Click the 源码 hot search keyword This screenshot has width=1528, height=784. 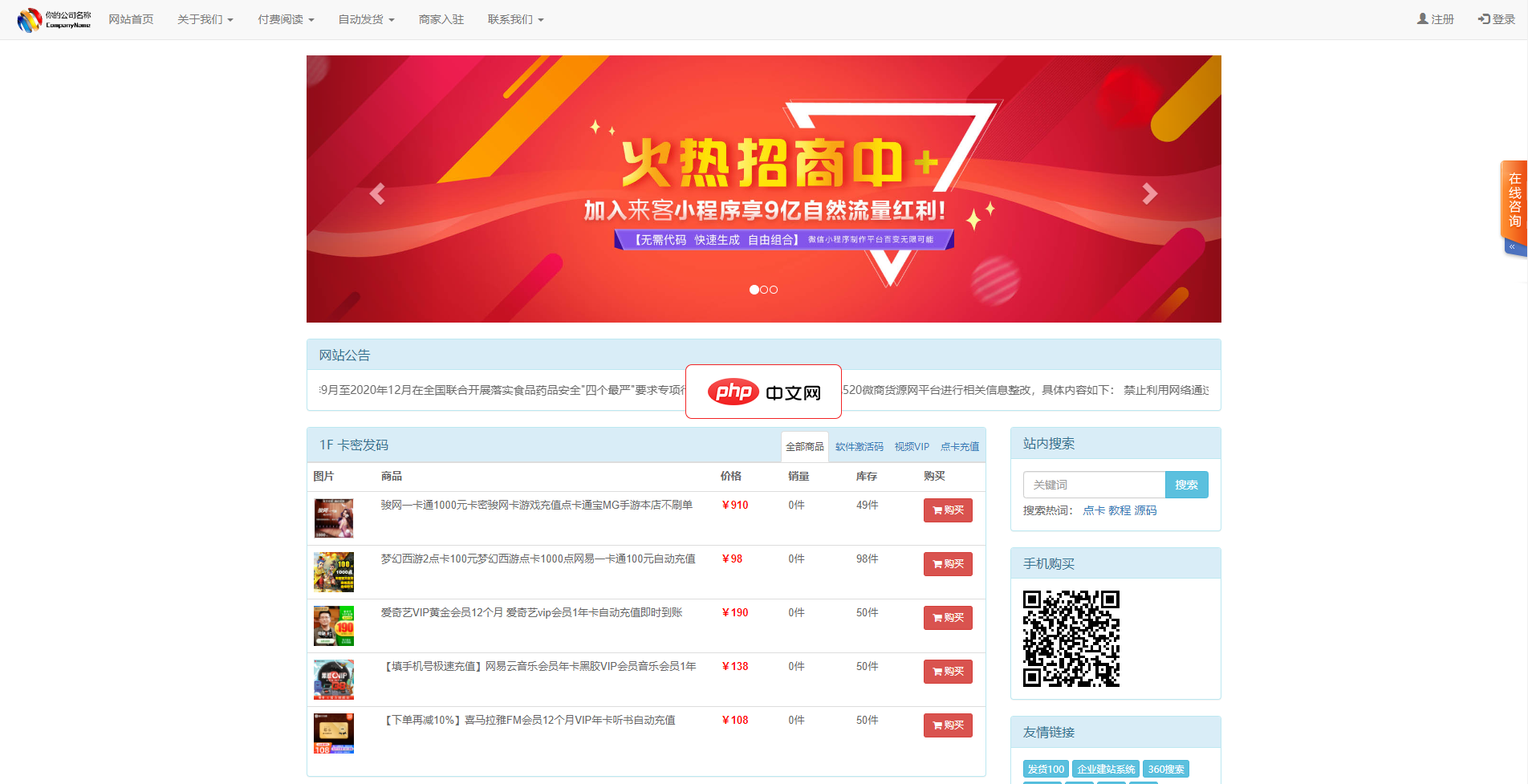(x=1145, y=510)
